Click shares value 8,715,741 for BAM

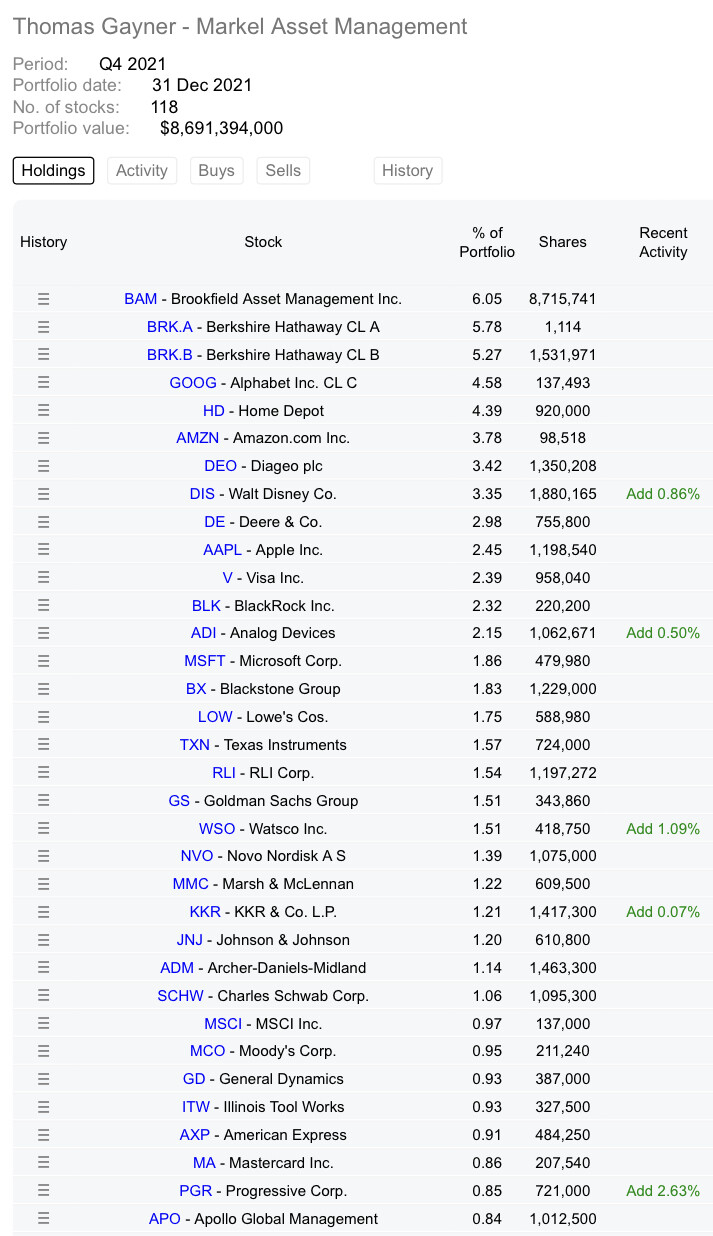[x=563, y=299]
